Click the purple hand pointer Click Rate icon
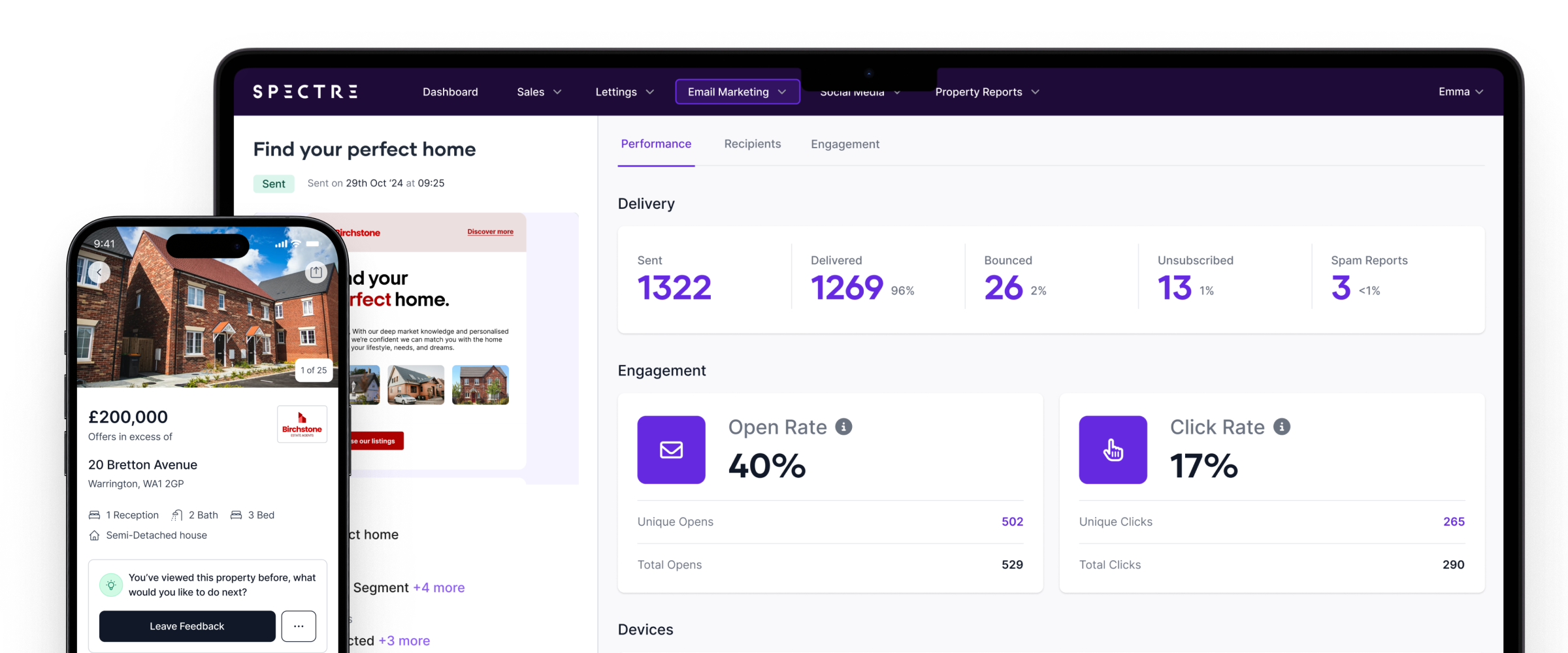The image size is (1568, 653). [x=1113, y=450]
